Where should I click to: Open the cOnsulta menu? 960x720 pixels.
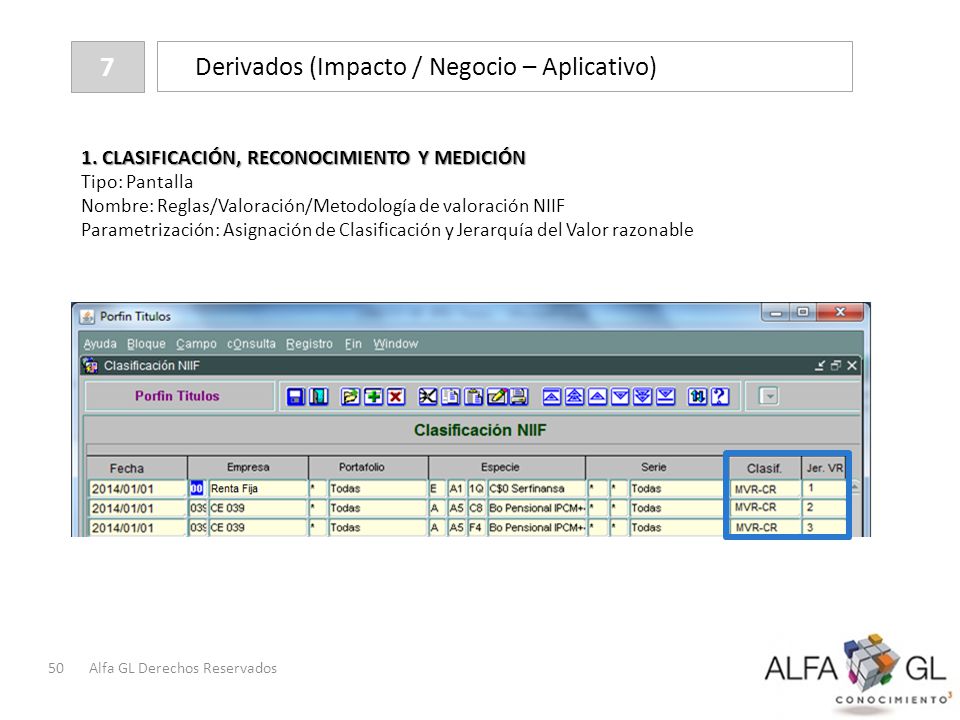251,343
